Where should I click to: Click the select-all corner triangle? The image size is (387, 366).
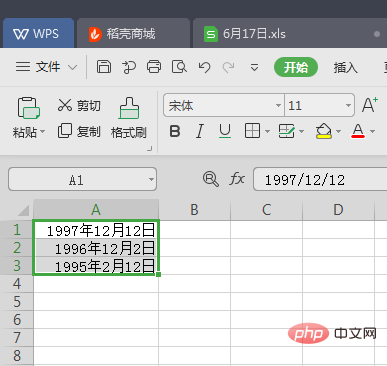click(24, 211)
